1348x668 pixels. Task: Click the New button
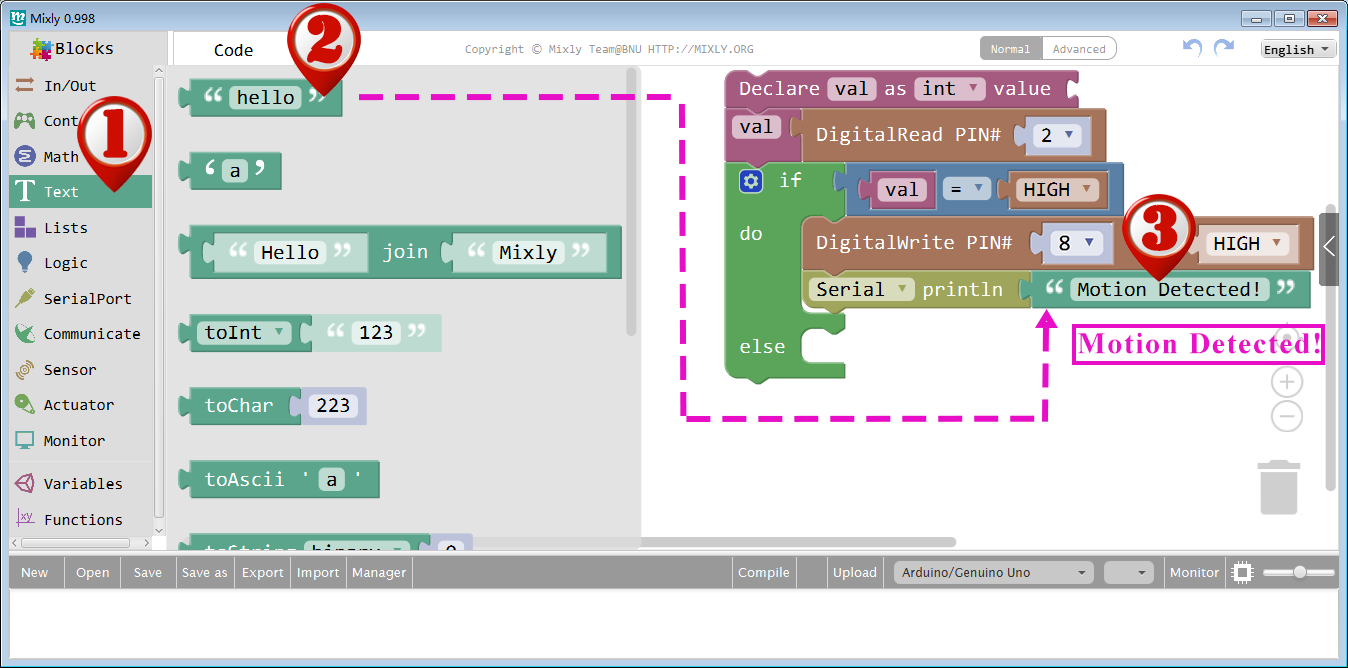pos(35,573)
